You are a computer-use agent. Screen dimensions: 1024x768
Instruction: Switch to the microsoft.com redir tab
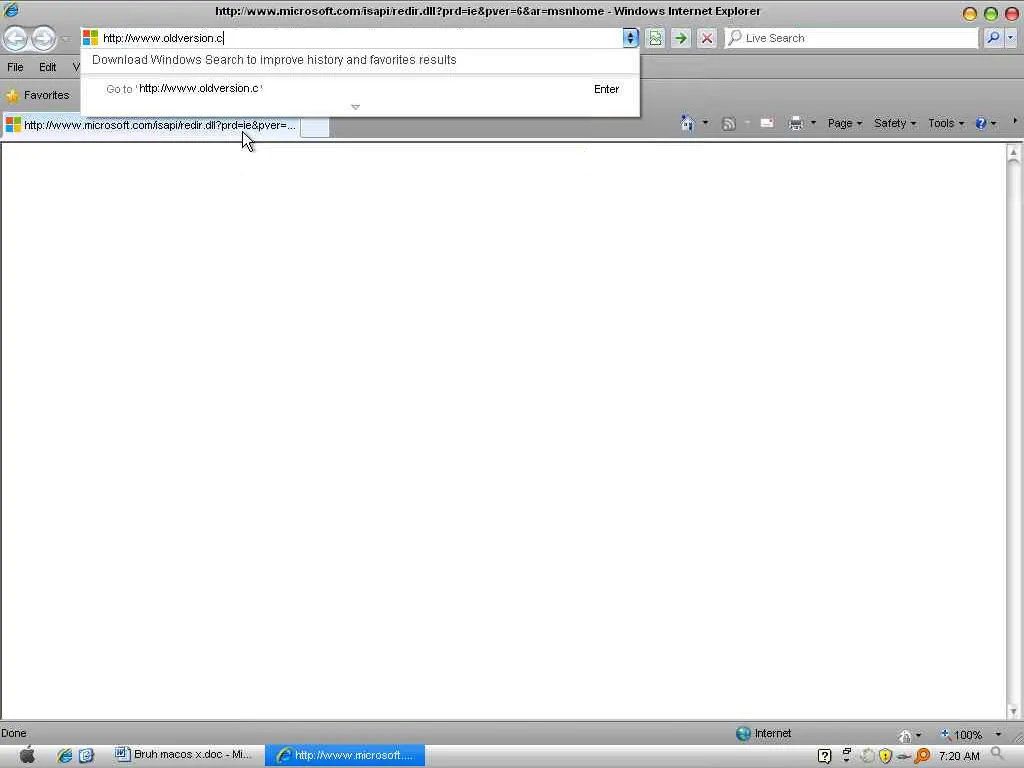(151, 125)
